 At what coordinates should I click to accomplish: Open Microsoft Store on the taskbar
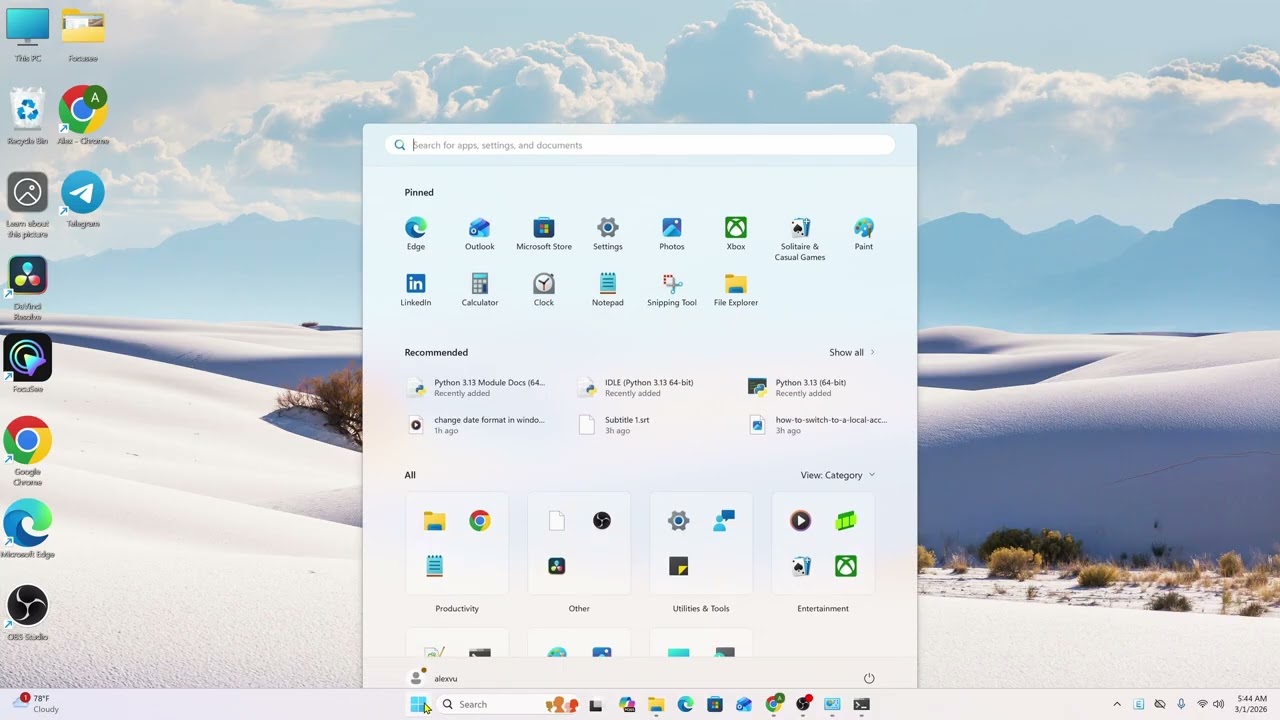(715, 704)
